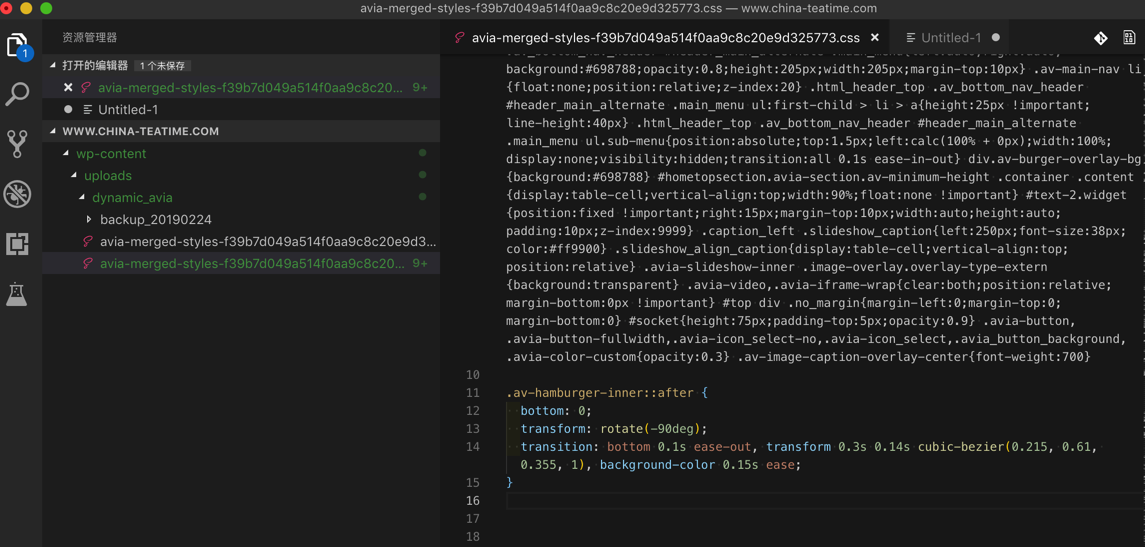The width and height of the screenshot is (1145, 547).
Task: Click line number 11 in the gutter
Action: 472,393
